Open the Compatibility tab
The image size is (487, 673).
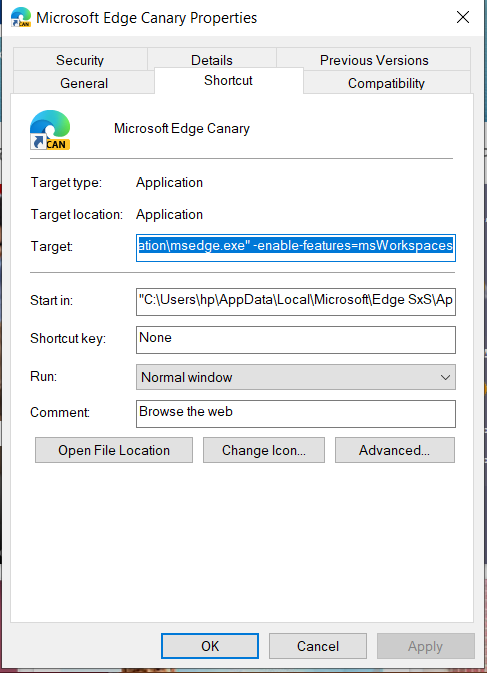point(386,83)
